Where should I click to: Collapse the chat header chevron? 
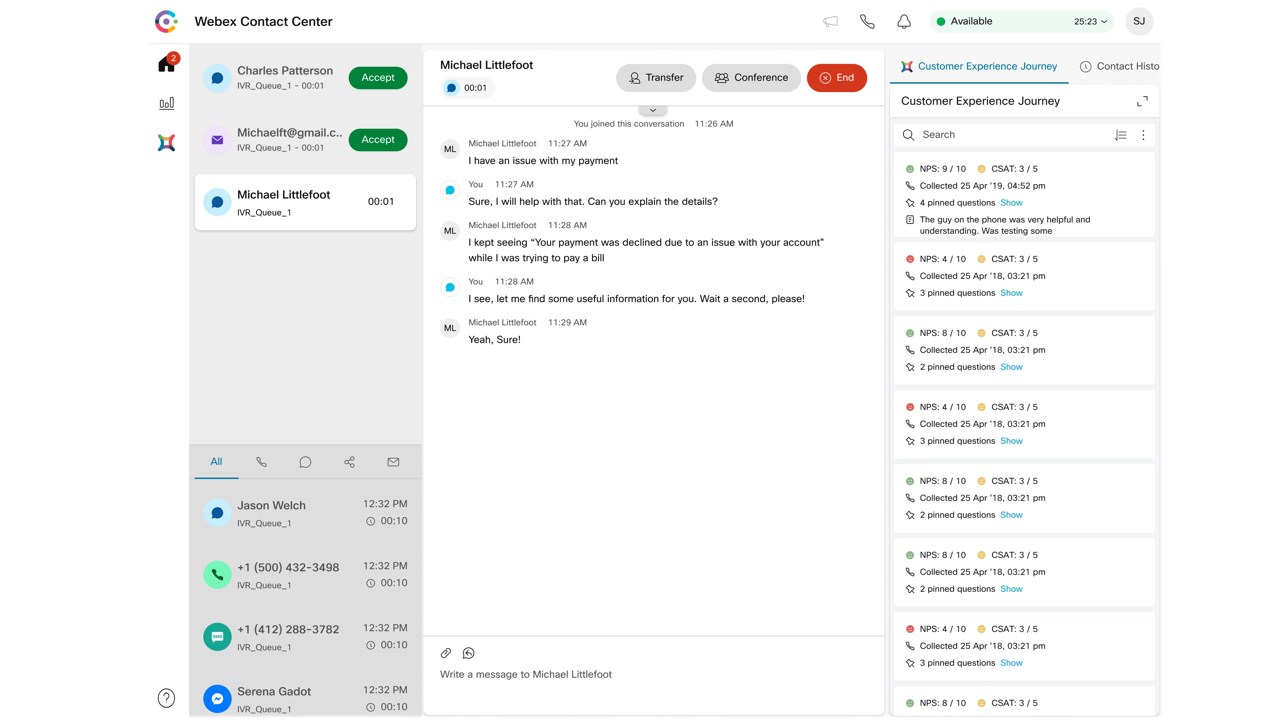tap(653, 110)
